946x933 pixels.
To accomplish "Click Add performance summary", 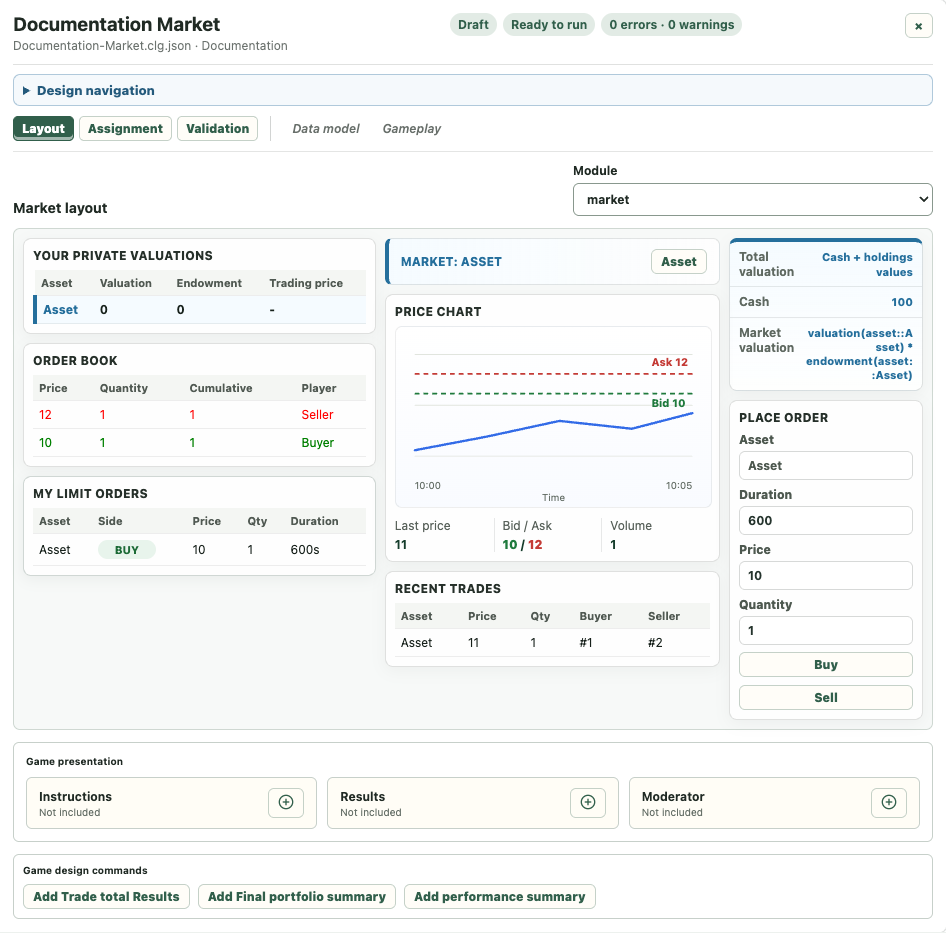I will (x=500, y=897).
